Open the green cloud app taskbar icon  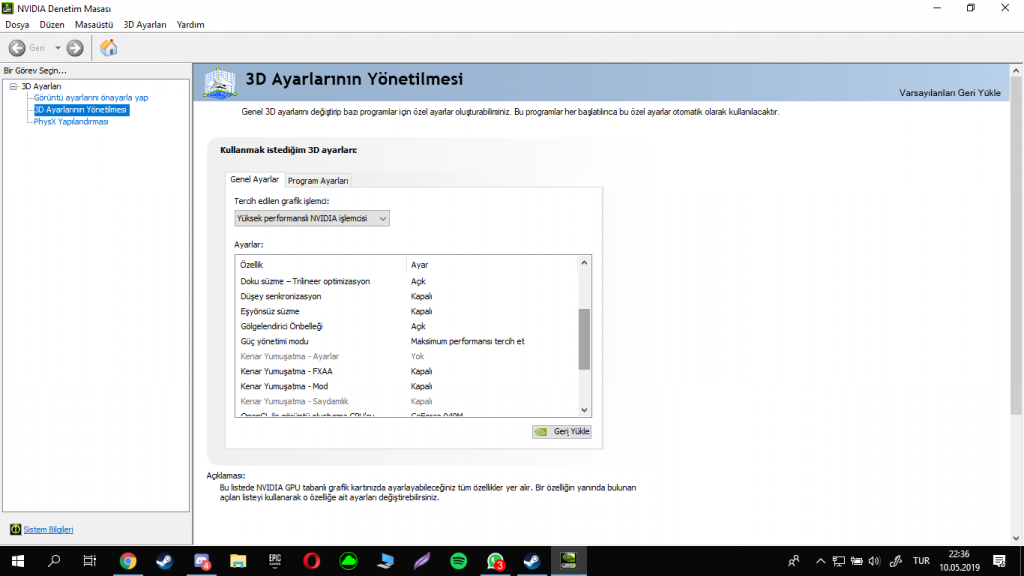pos(349,561)
